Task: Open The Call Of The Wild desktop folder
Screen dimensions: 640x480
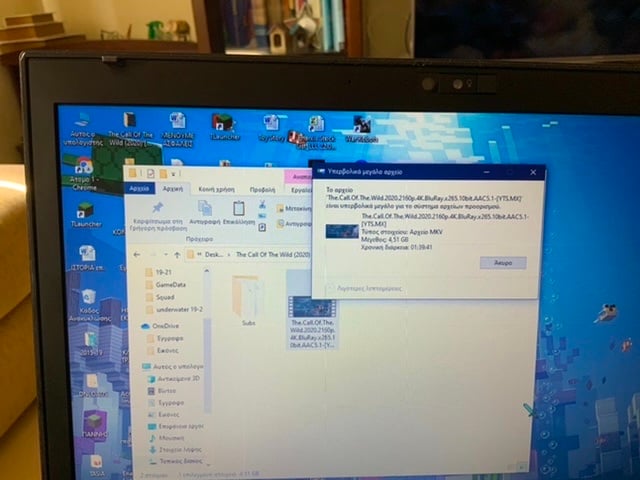Action: 130,129
